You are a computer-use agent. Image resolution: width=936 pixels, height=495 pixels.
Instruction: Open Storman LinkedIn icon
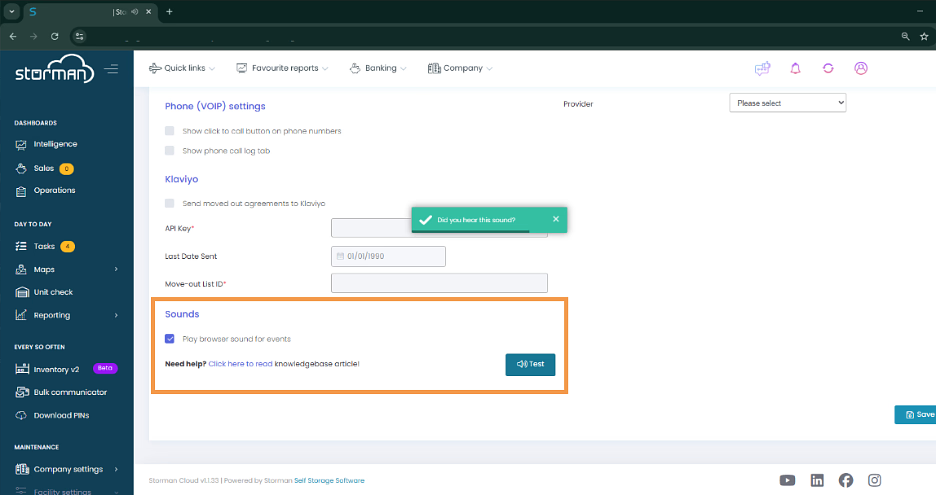(817, 480)
